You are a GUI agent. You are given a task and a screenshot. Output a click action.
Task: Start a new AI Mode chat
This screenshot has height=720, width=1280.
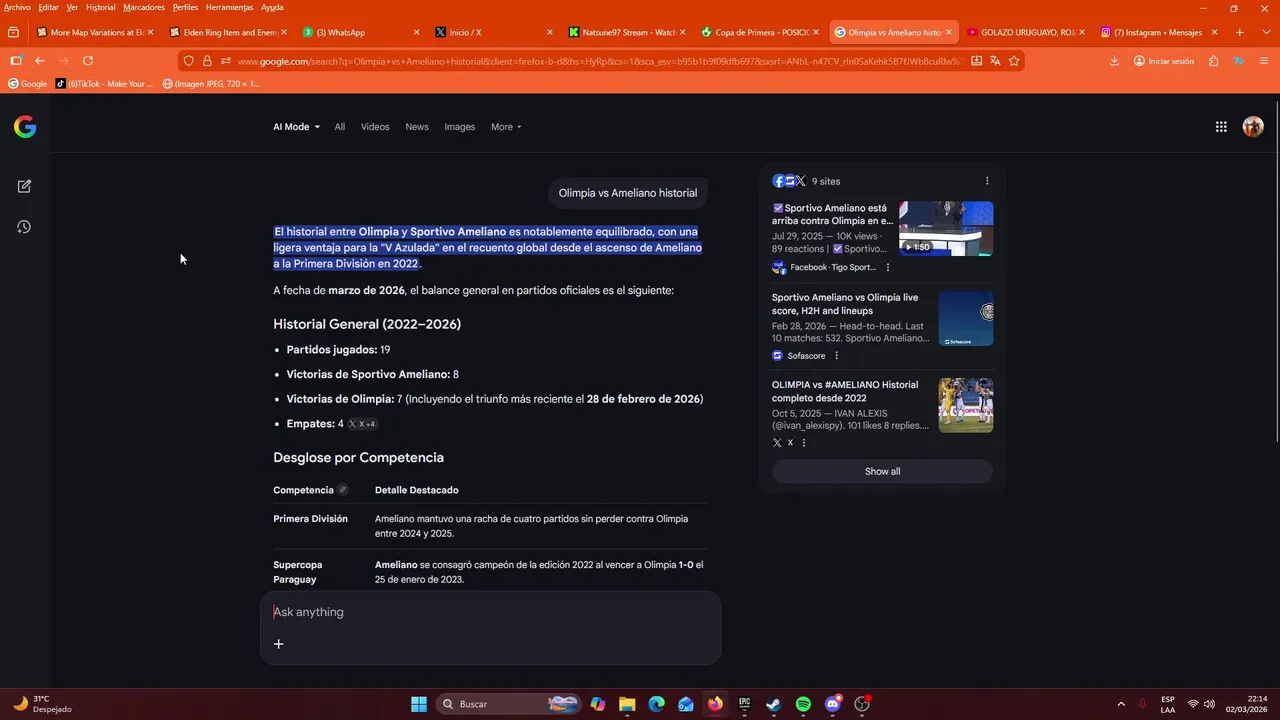point(24,186)
